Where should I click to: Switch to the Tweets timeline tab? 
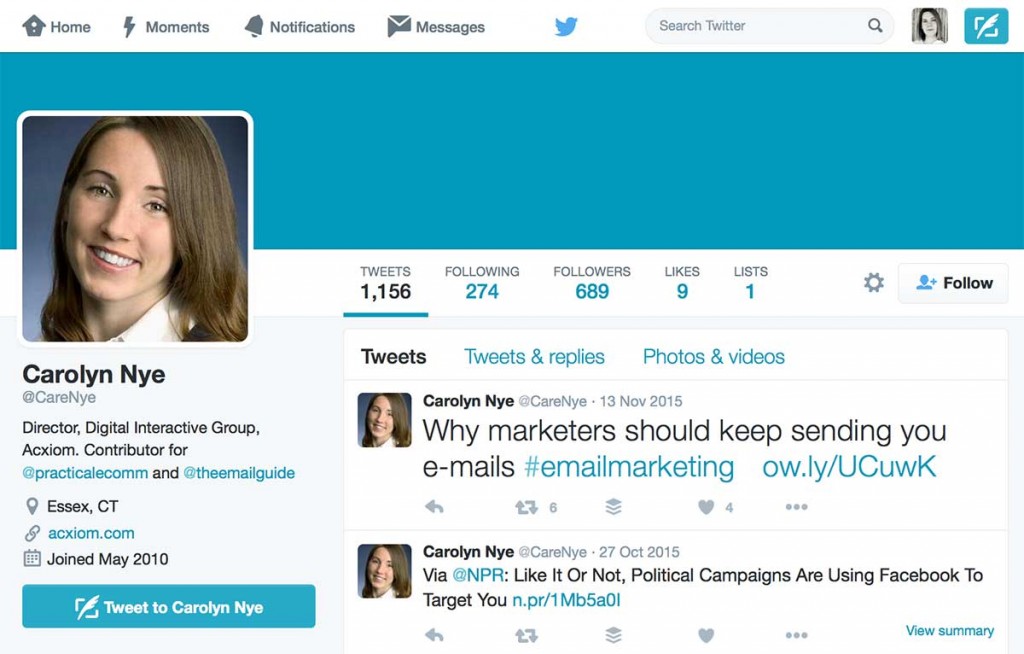coord(393,357)
